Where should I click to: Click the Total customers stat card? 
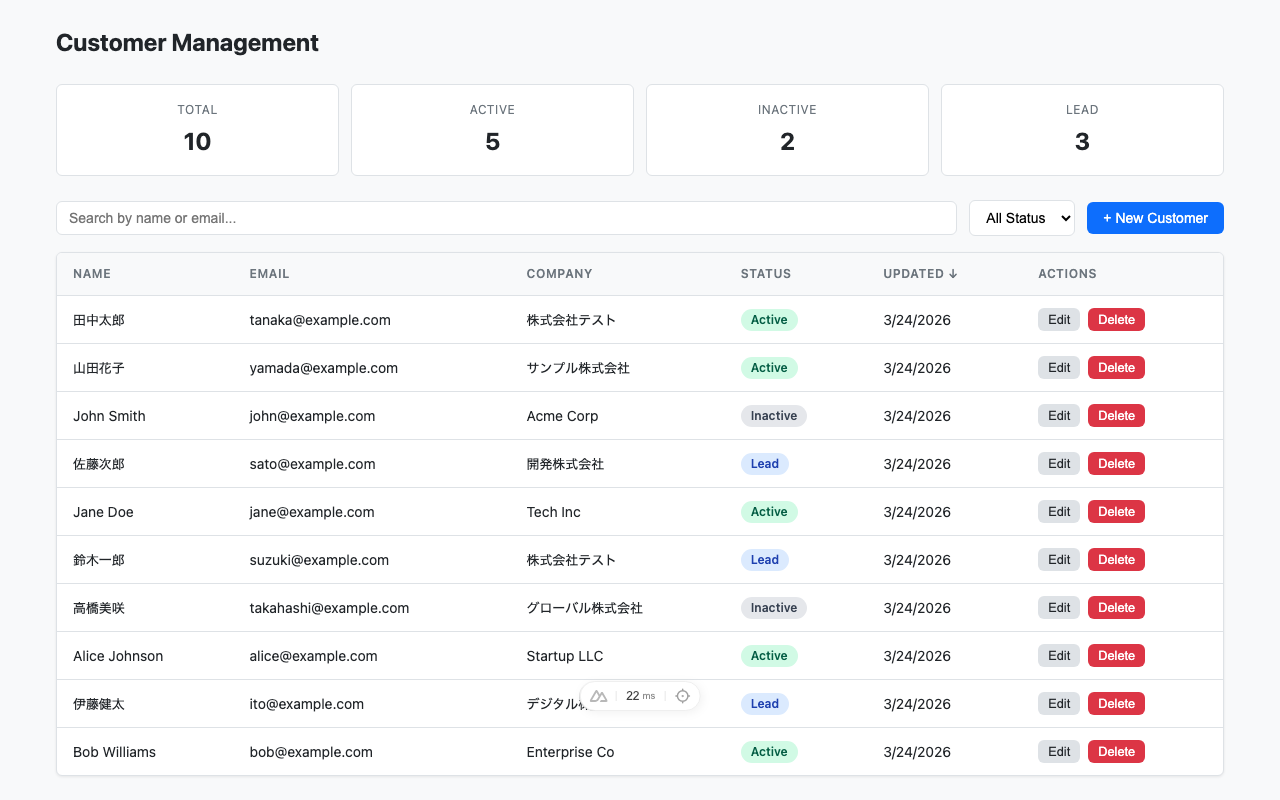[x=197, y=130]
